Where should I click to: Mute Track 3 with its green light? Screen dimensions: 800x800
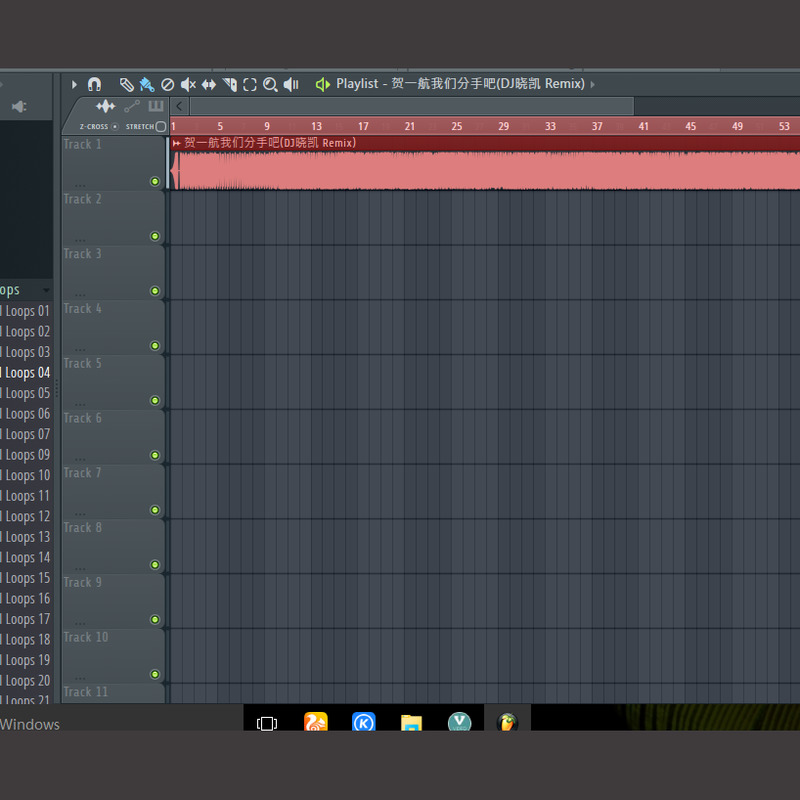(x=155, y=291)
